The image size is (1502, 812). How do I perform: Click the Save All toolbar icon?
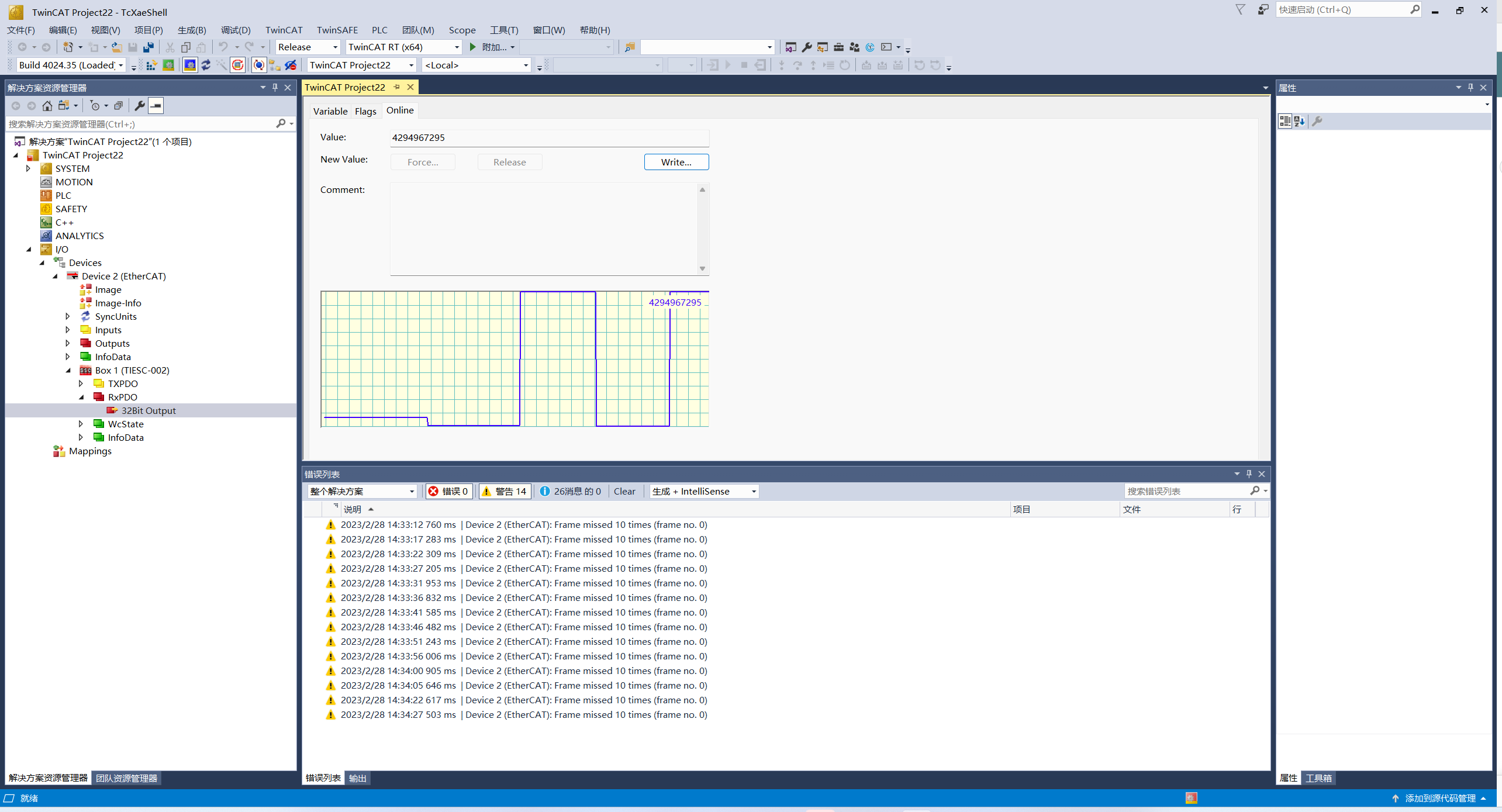[149, 47]
